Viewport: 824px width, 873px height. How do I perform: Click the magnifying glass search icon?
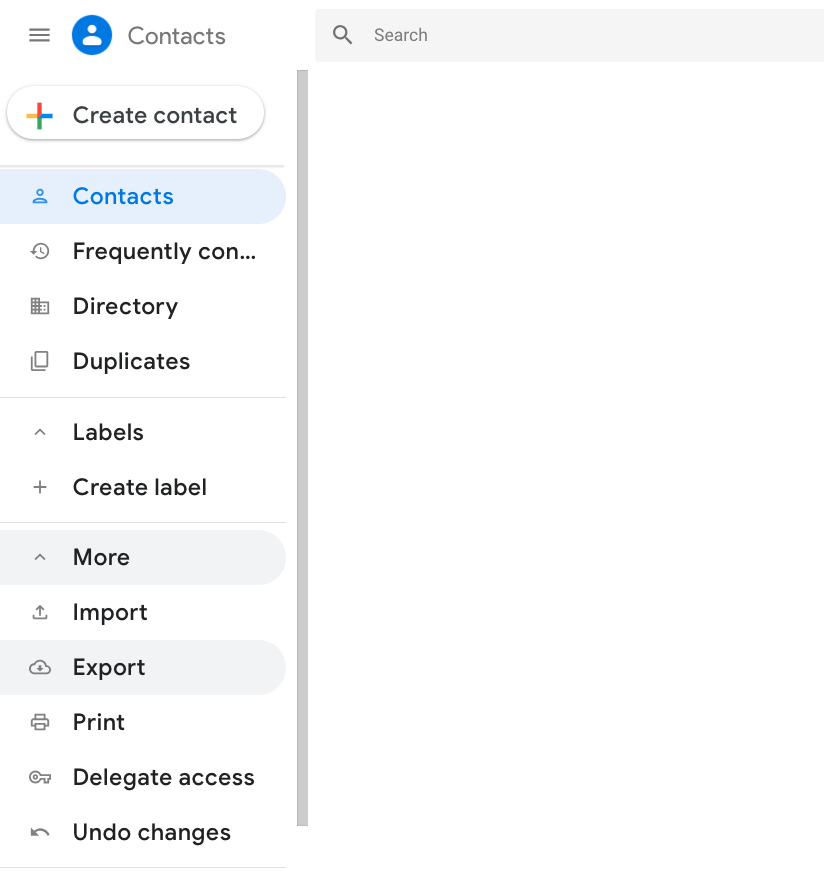[342, 35]
